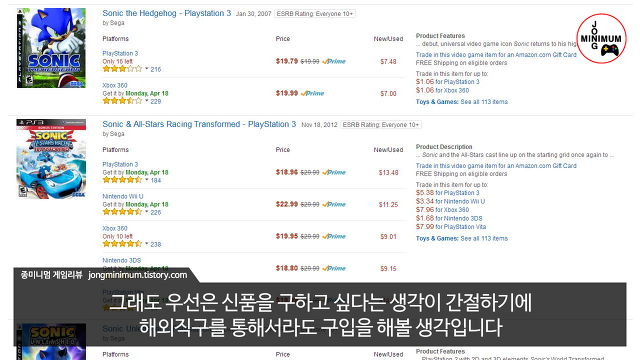The image size is (640, 360).
Task: Click Prime badge next to $22.99
Action: pos(334,204)
